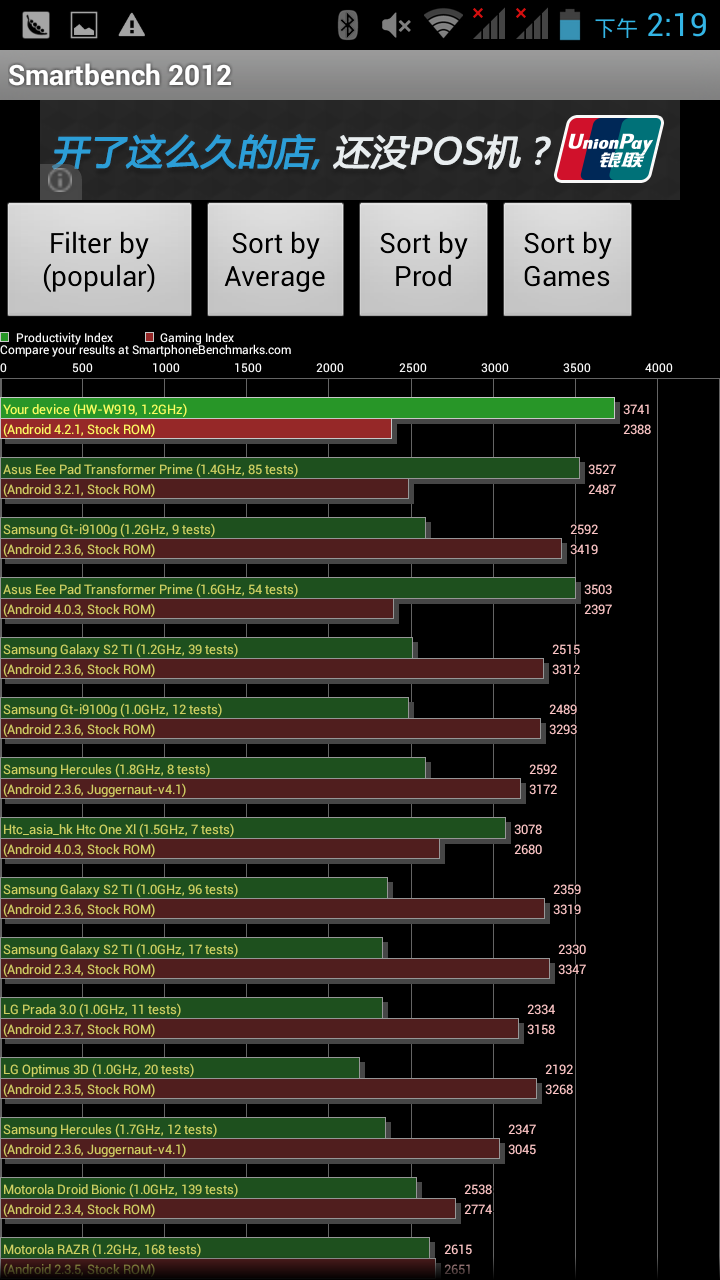The height and width of the screenshot is (1280, 720).
Task: Select Android 4.2.1 Stock ROM gaming bar
Action: click(x=197, y=429)
